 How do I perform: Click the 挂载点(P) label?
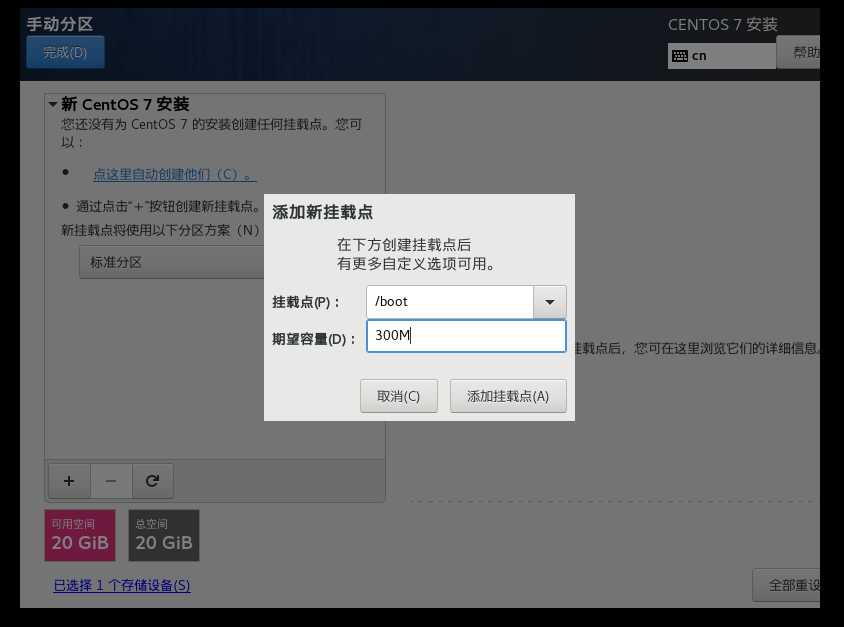(305, 302)
